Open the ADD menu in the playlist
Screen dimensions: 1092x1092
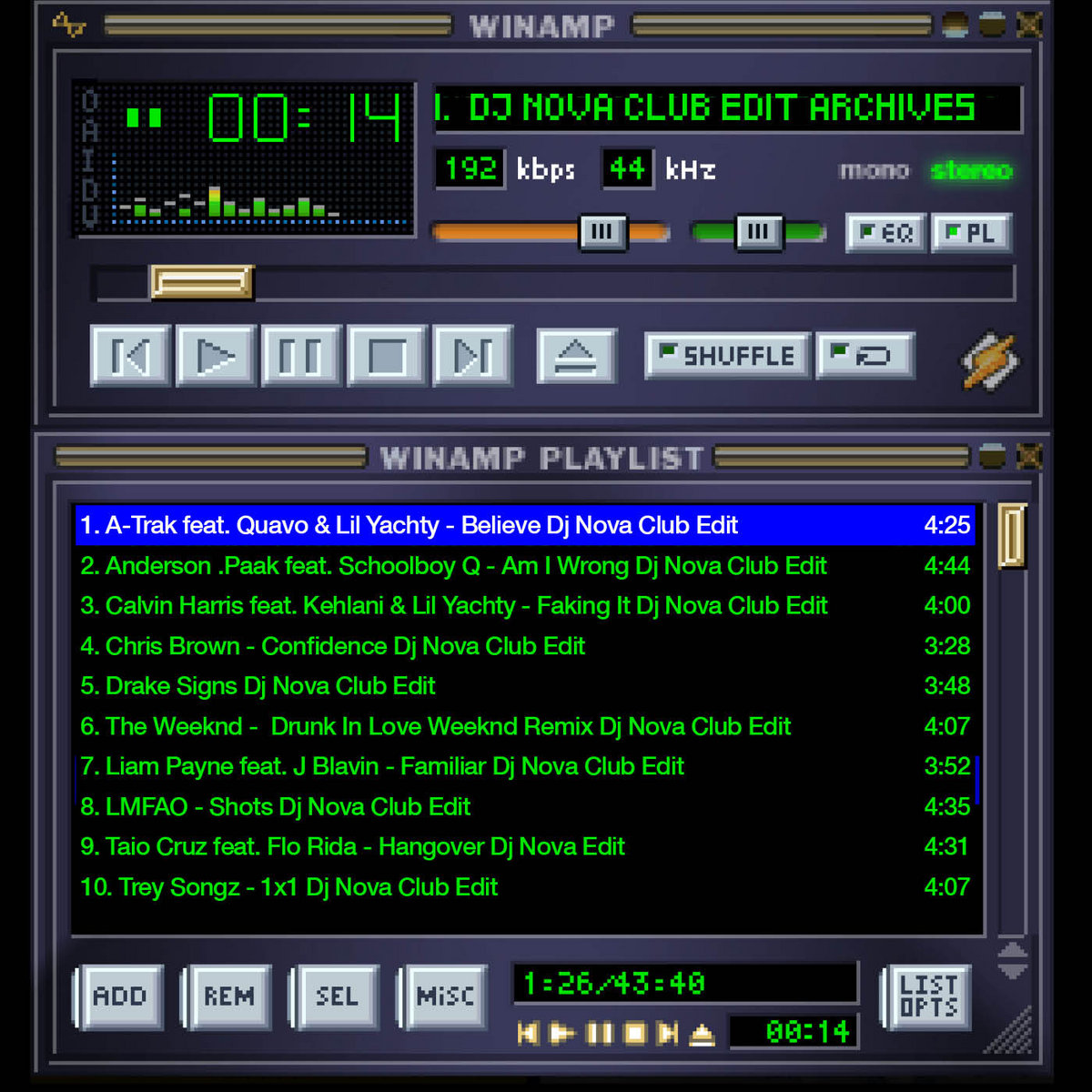[119, 996]
